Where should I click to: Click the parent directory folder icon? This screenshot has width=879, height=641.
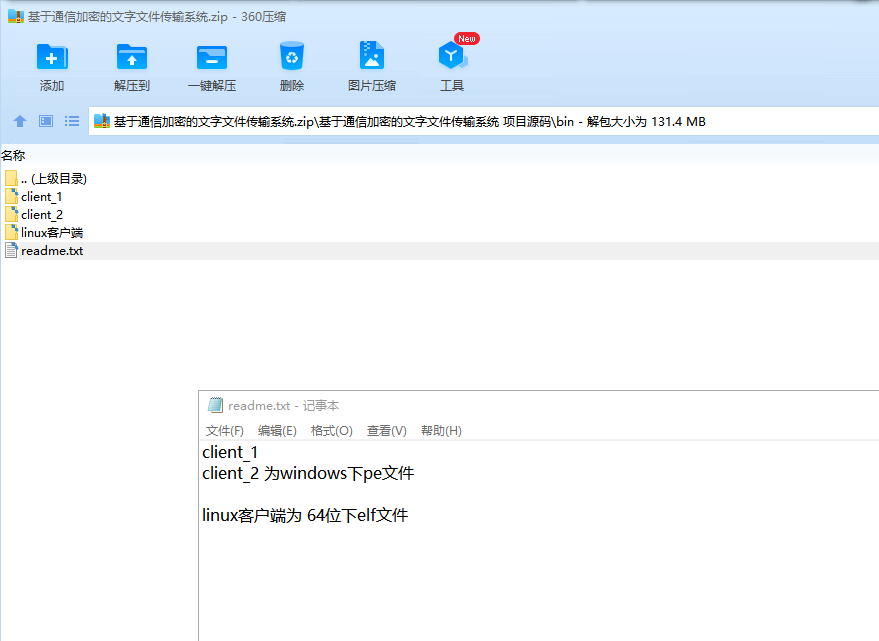pyautogui.click(x=11, y=178)
